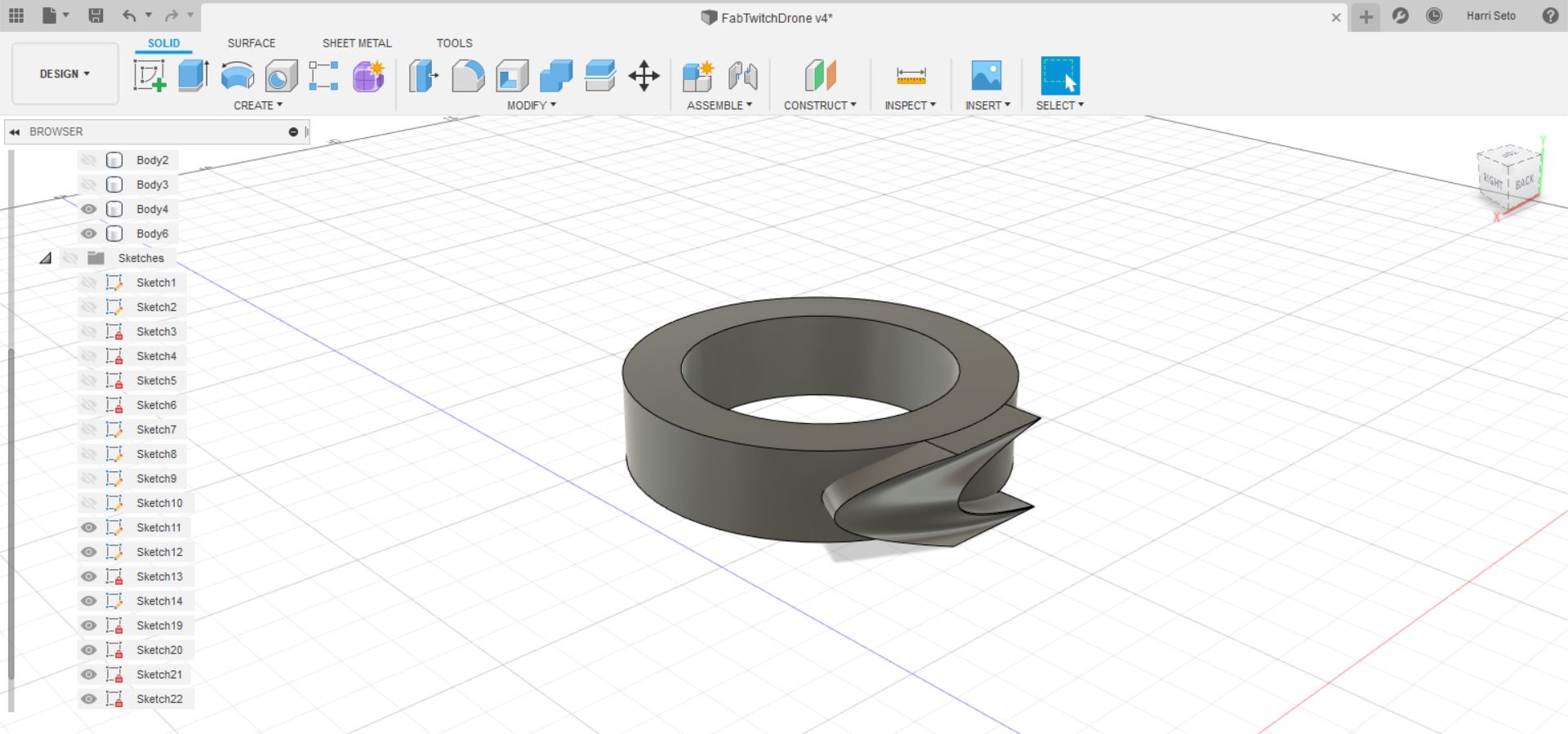Click the BROWSER panel options dot
The height and width of the screenshot is (734, 1568).
(293, 131)
